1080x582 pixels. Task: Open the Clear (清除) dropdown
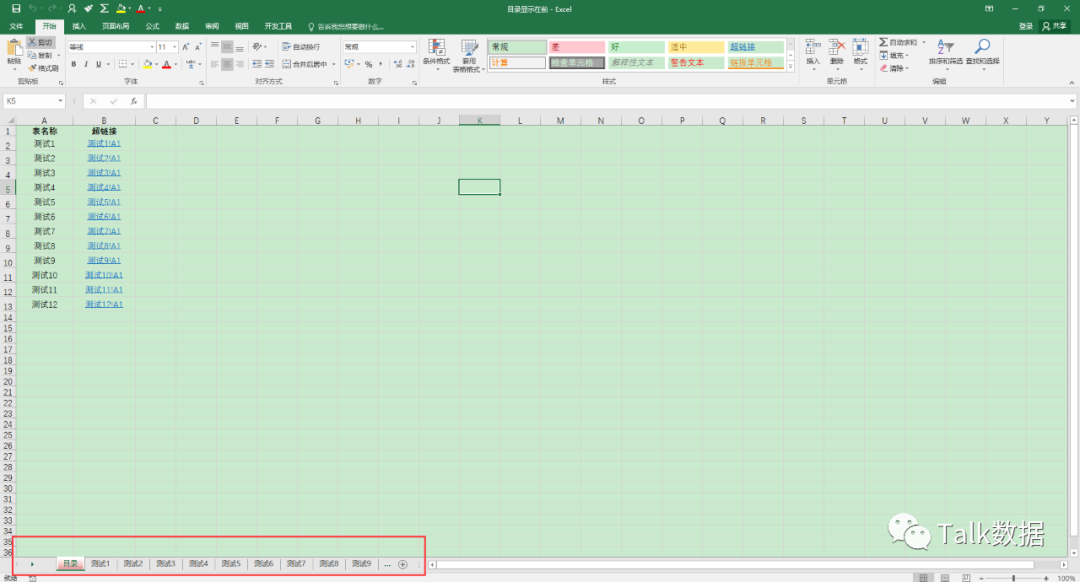click(895, 68)
